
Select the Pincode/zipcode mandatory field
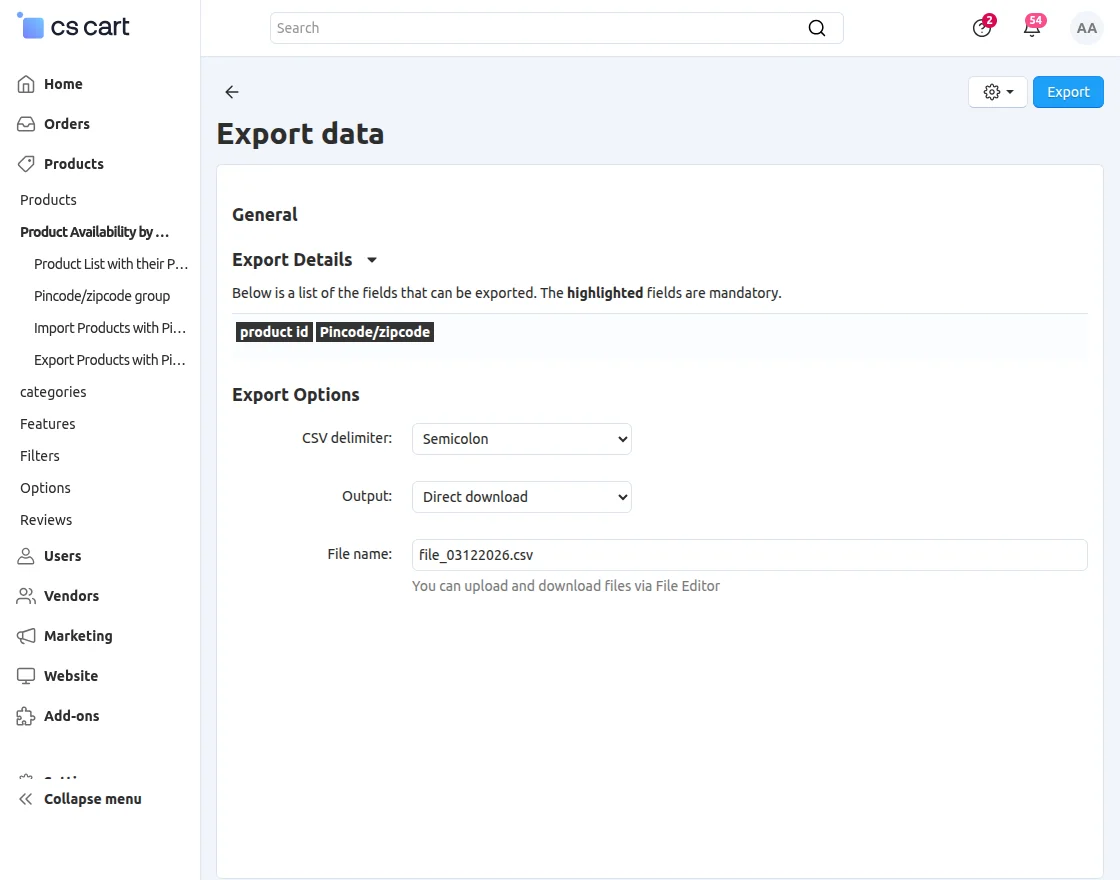[x=375, y=331]
